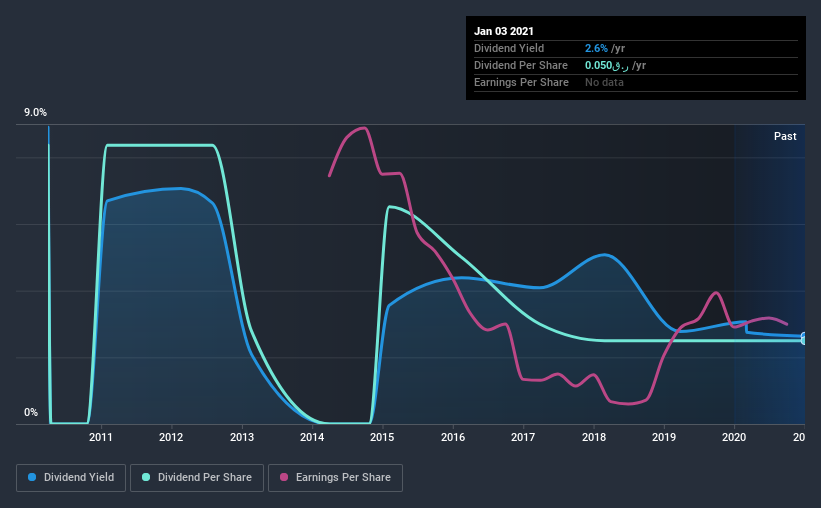The image size is (821, 508).
Task: Click the Jan 03 2021 tooltip date
Action: (504, 31)
